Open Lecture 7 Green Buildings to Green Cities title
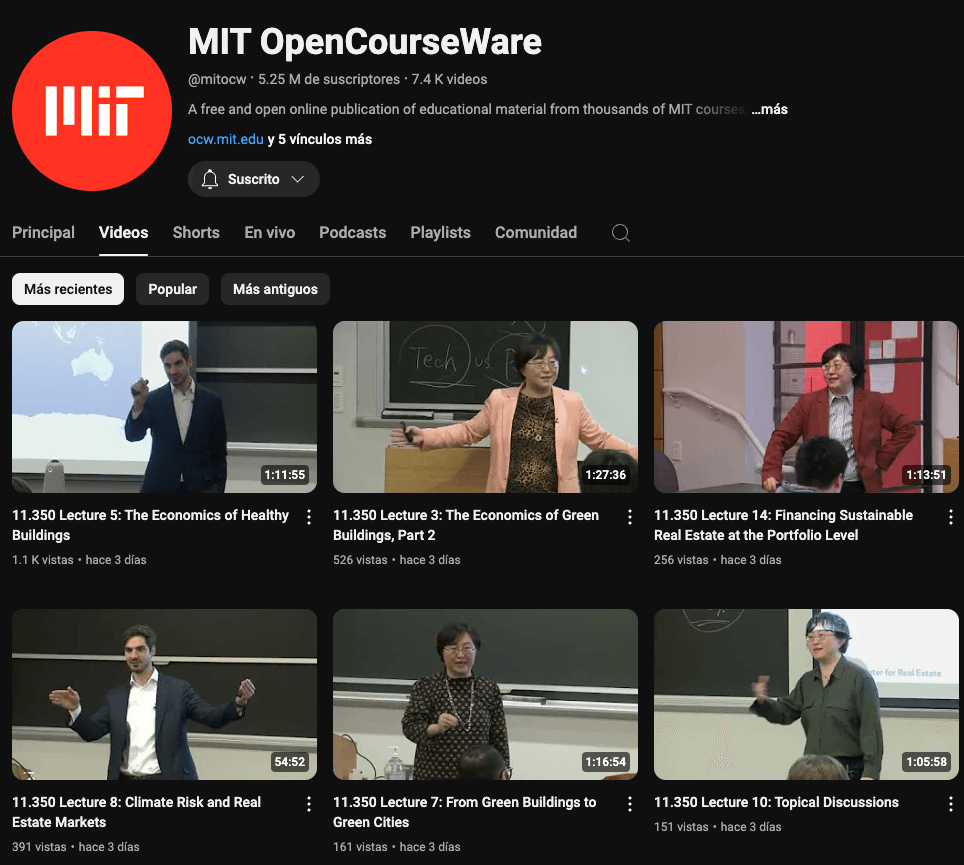This screenshot has height=865, width=964. [x=464, y=812]
